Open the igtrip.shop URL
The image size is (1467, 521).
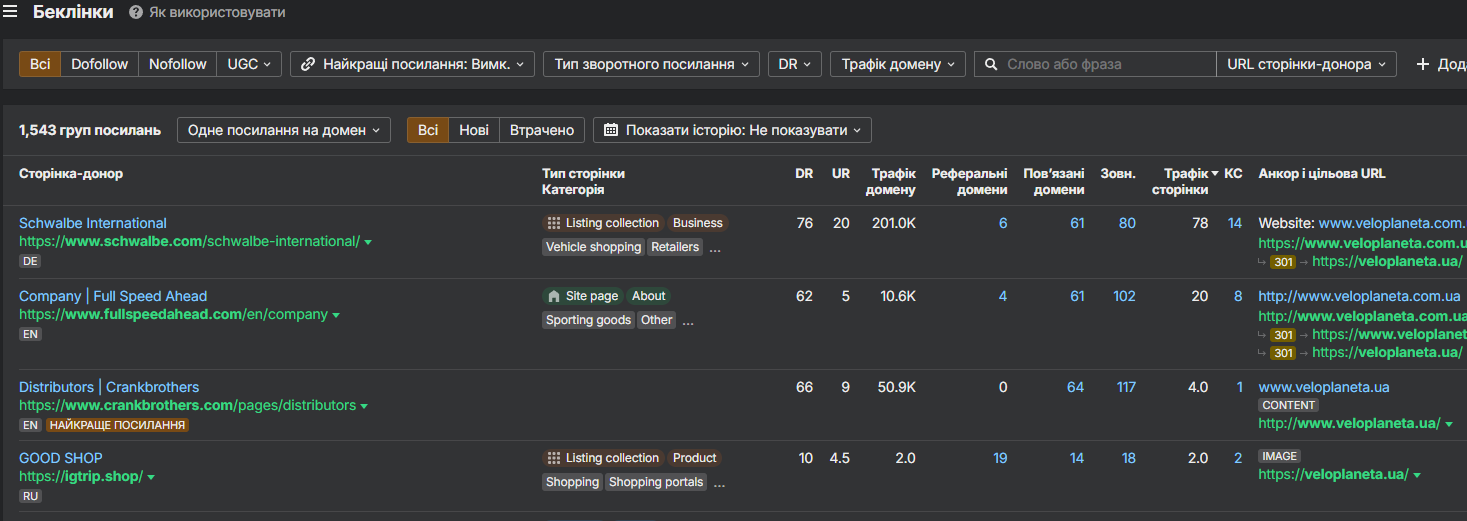coord(81,476)
